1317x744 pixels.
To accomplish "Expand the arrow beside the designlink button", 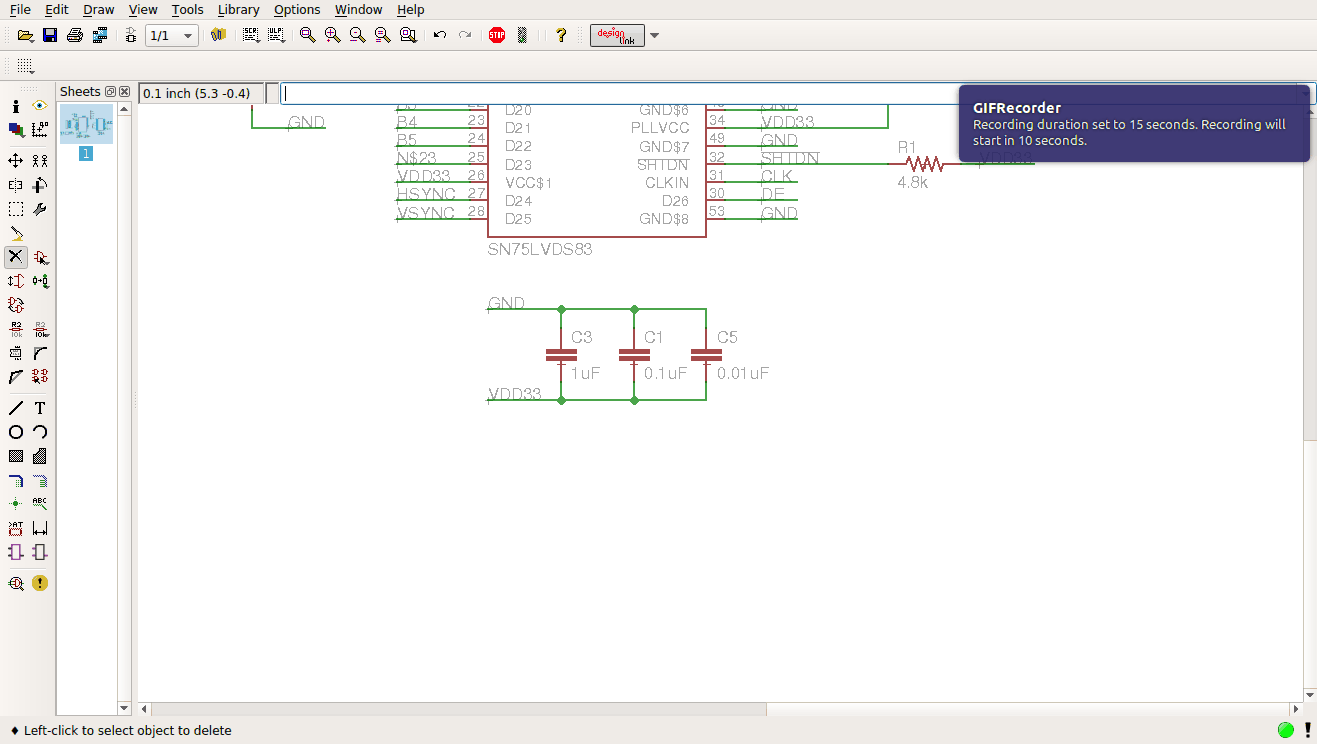I will [654, 36].
